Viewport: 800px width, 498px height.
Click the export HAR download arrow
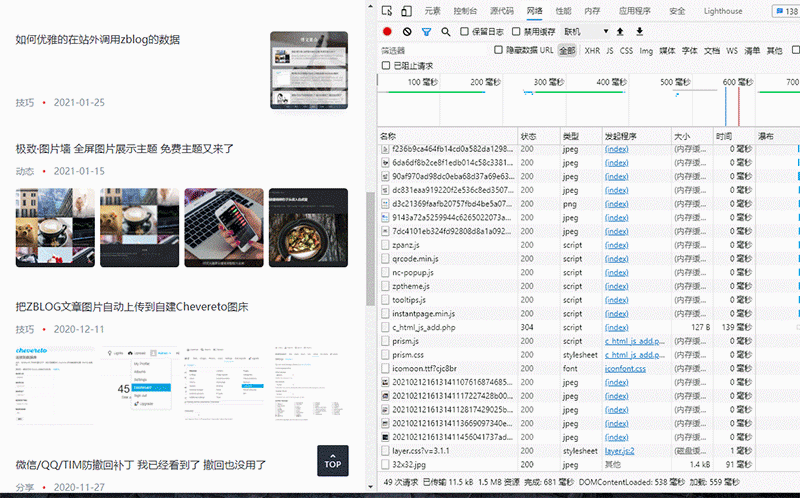coord(639,32)
